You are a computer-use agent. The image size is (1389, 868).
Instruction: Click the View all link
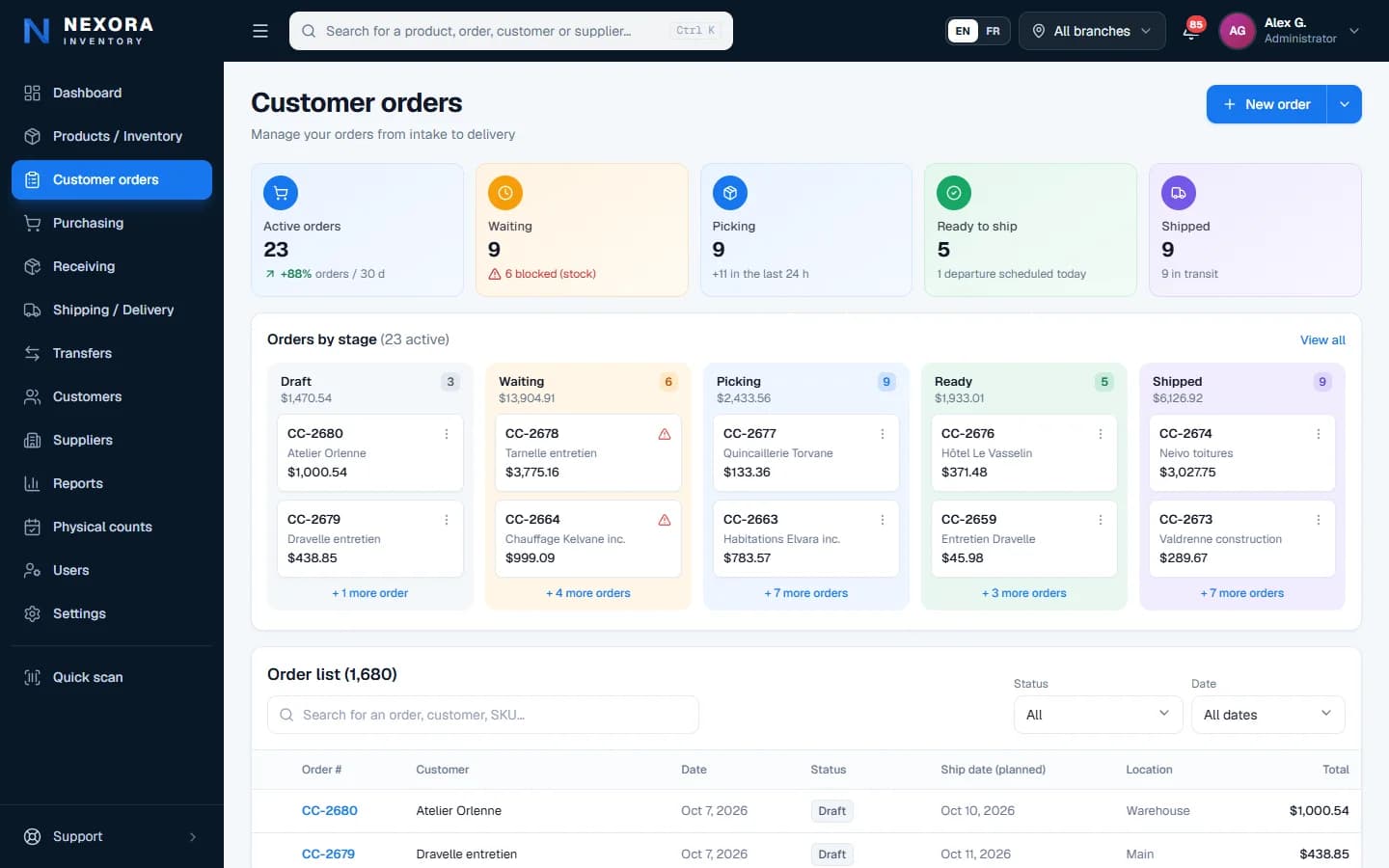pyautogui.click(x=1322, y=339)
